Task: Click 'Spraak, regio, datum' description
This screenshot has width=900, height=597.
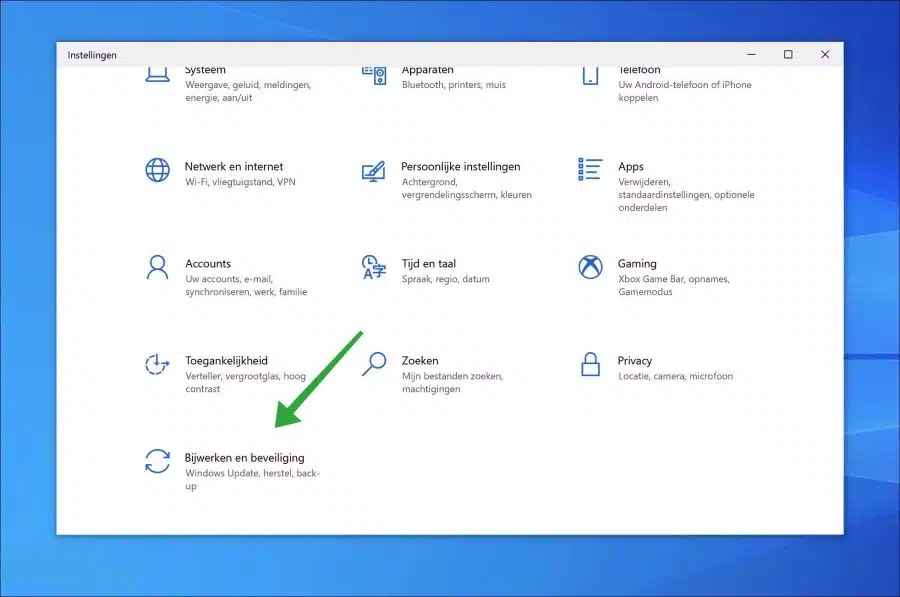Action: pyautogui.click(x=445, y=279)
